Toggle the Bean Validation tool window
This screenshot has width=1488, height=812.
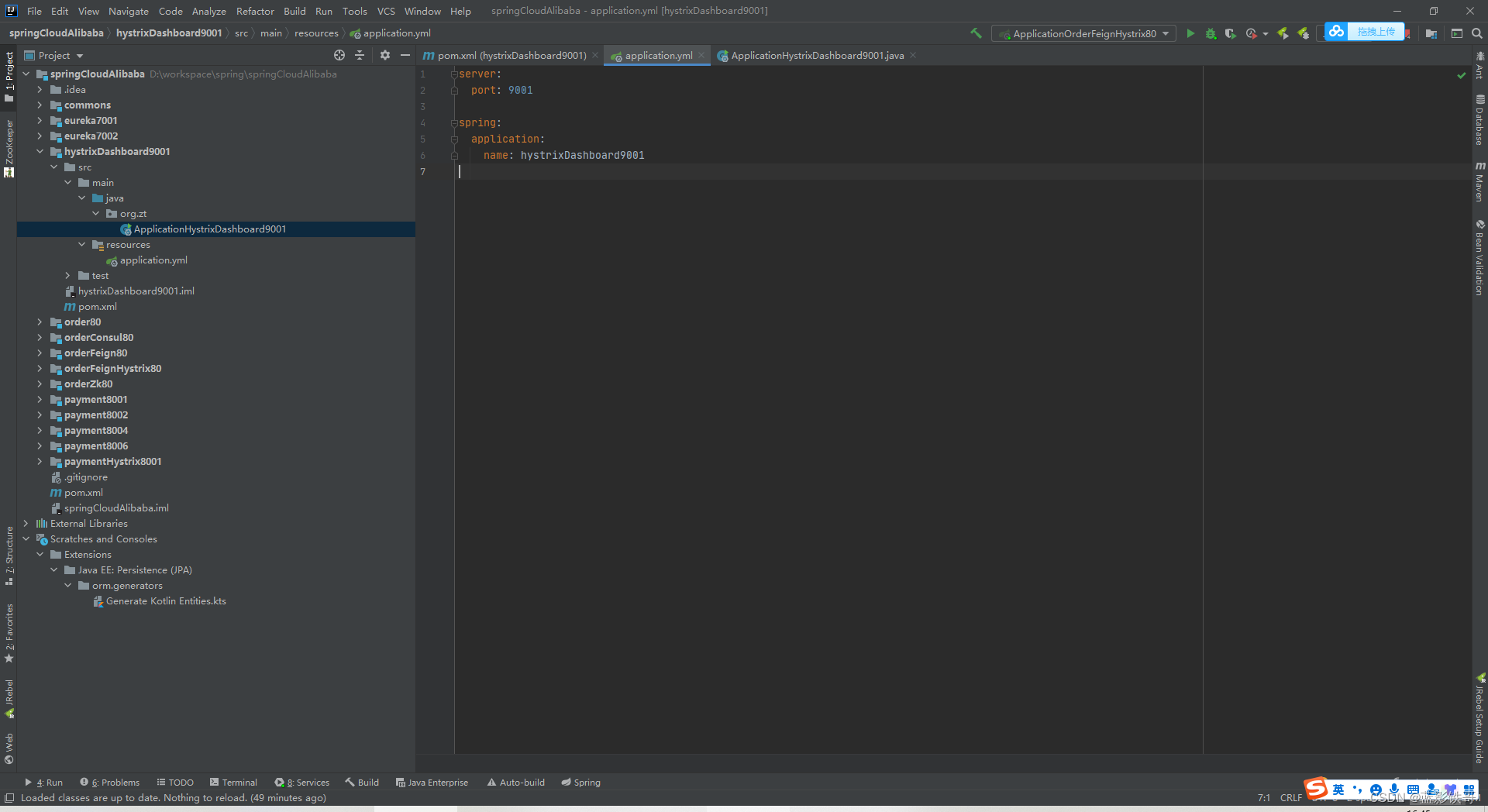coord(1479,258)
